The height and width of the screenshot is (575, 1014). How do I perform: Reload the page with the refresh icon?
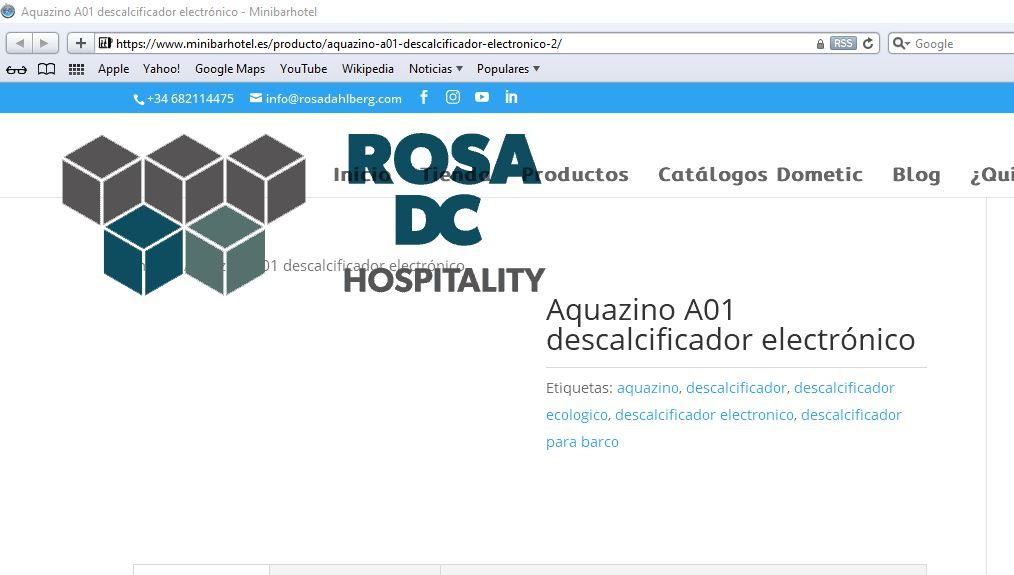(x=868, y=43)
